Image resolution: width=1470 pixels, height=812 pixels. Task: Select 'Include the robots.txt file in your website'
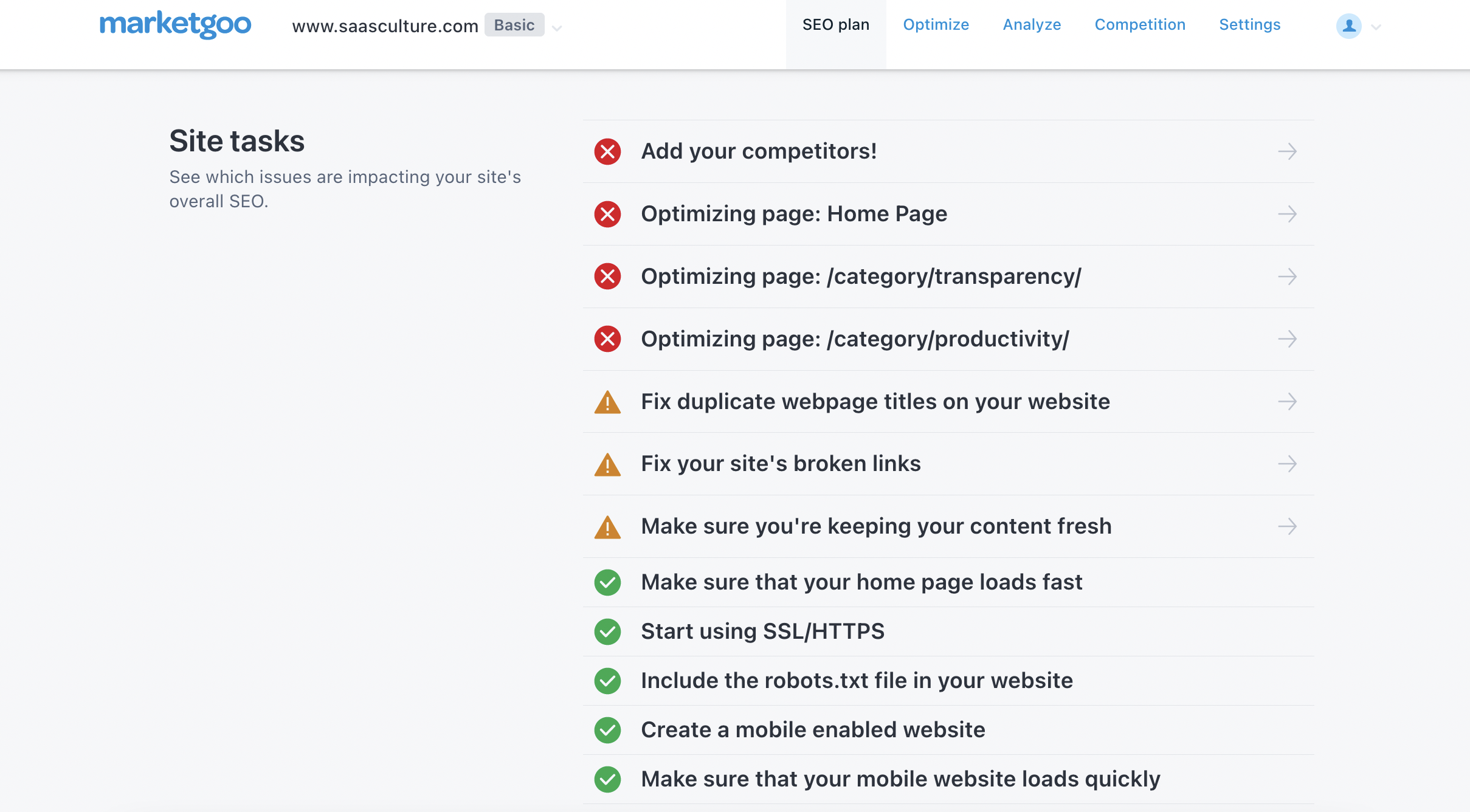coord(948,681)
